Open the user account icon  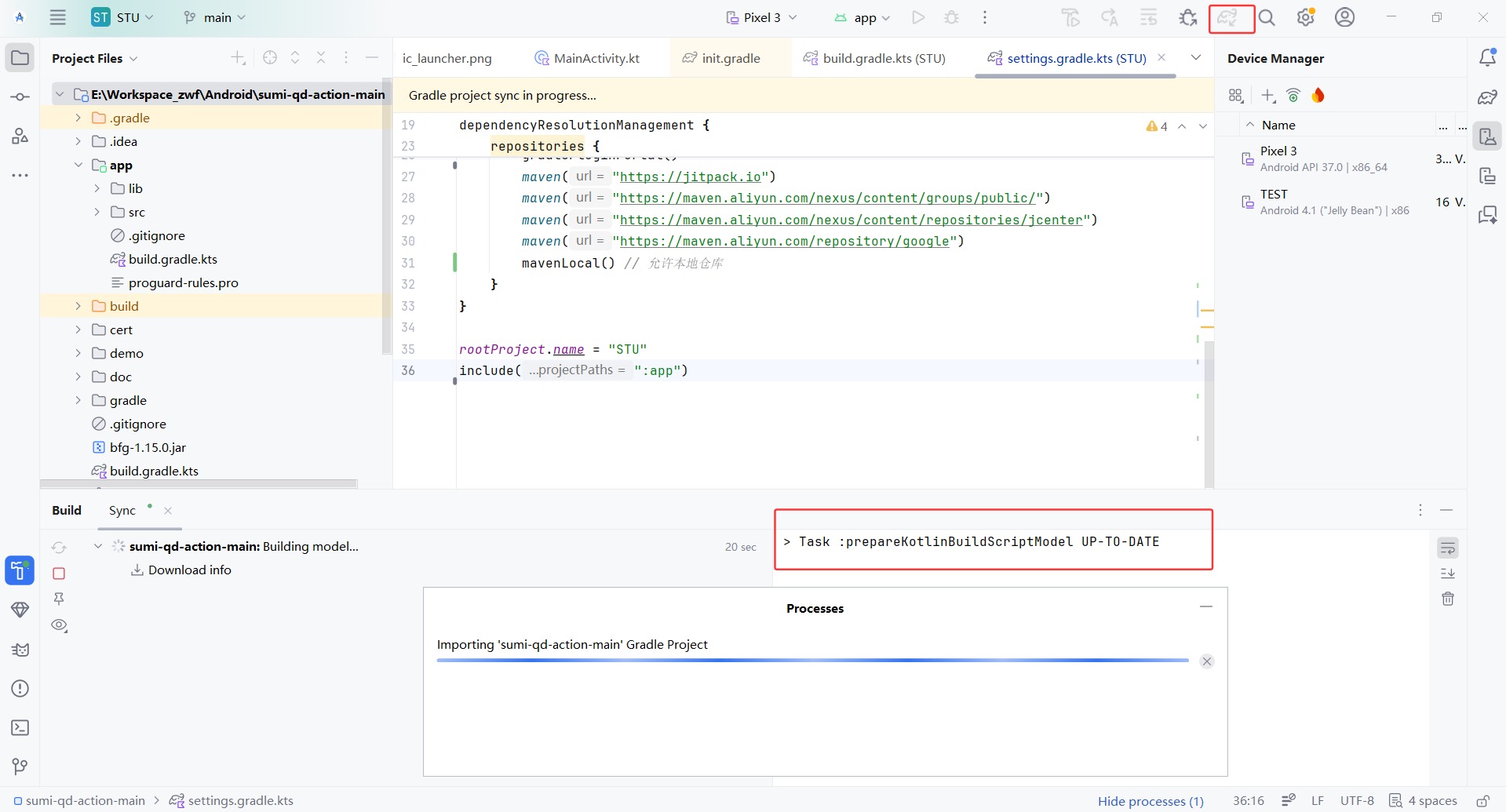point(1345,17)
